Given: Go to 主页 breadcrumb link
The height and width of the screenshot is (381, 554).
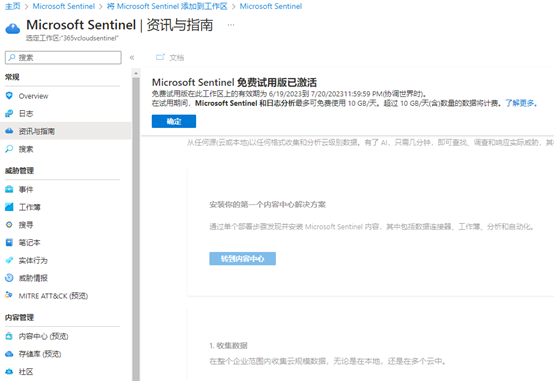Looking at the screenshot, I should (13, 6).
